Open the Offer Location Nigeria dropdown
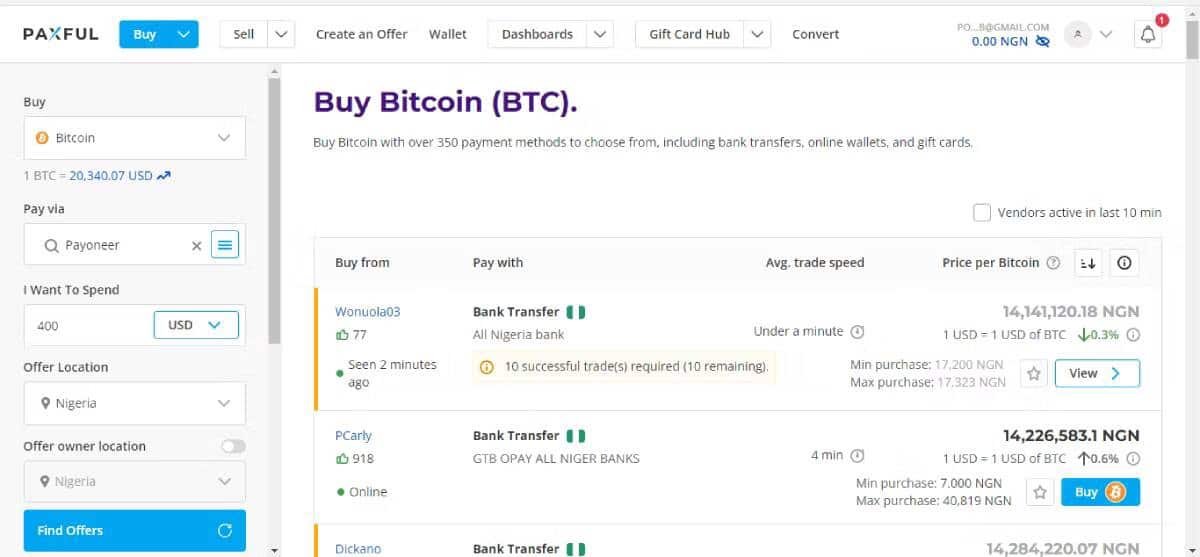The image size is (1200, 557). point(134,404)
